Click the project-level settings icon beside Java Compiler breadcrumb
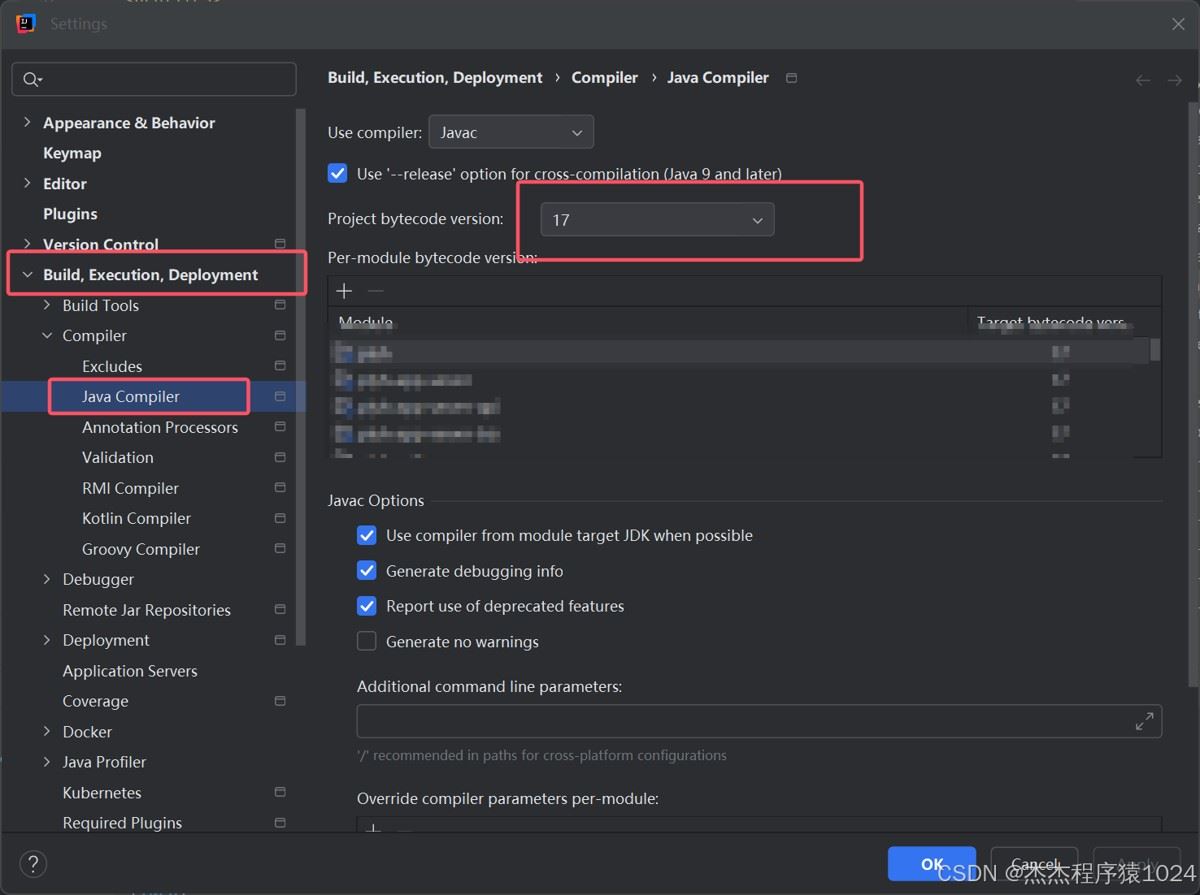The height and width of the screenshot is (895, 1200). [x=792, y=78]
